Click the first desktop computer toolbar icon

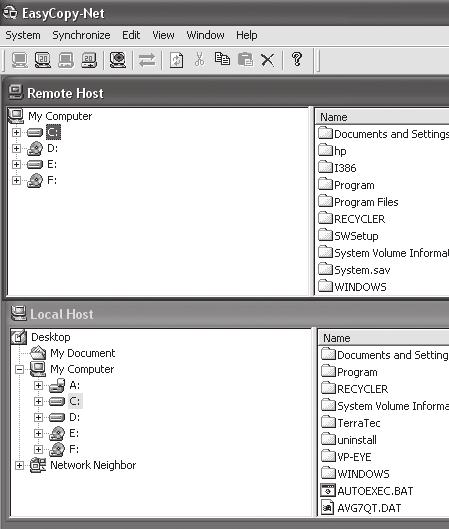pos(20,60)
